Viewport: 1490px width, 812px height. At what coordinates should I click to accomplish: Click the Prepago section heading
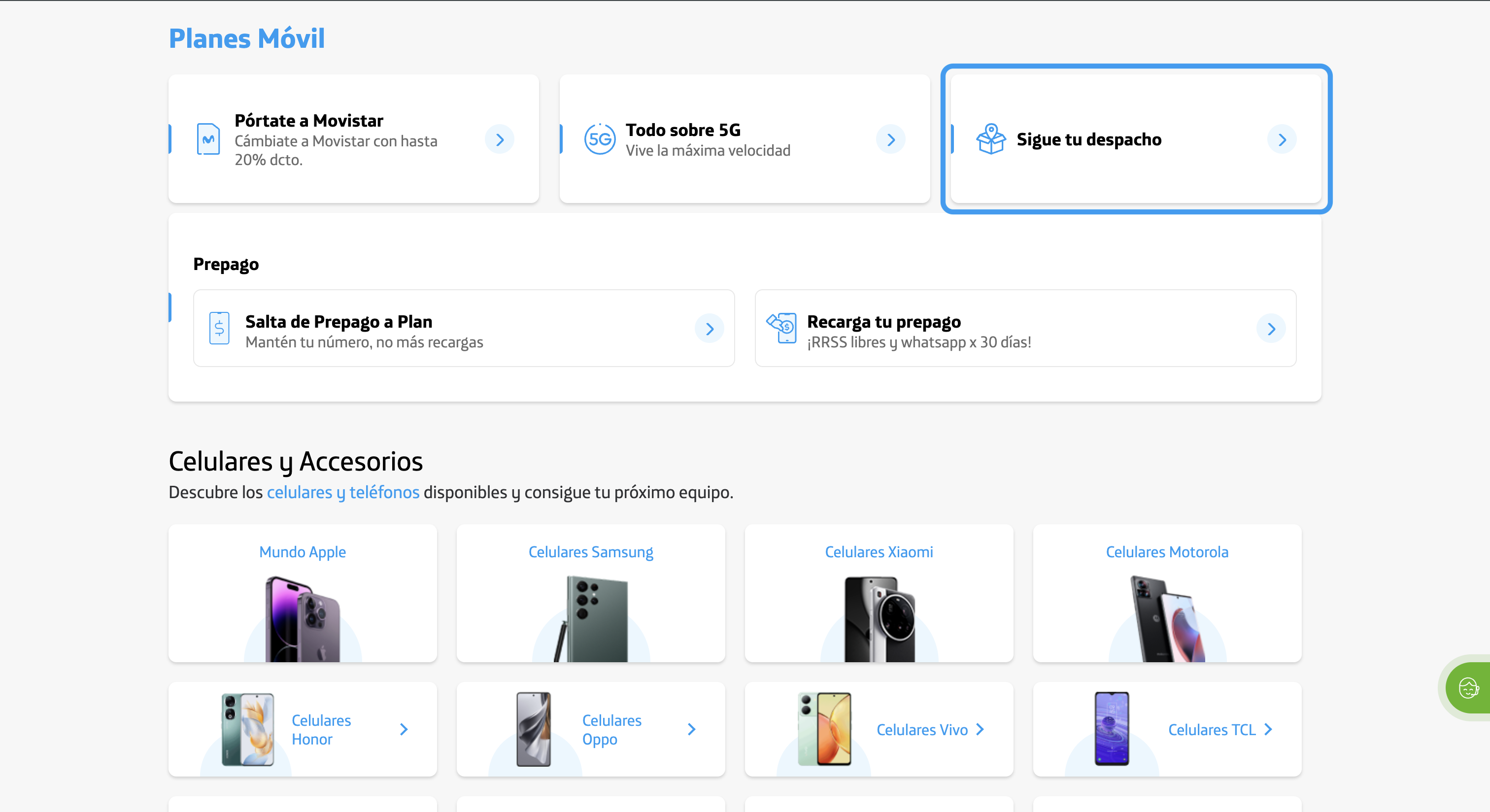[226, 264]
